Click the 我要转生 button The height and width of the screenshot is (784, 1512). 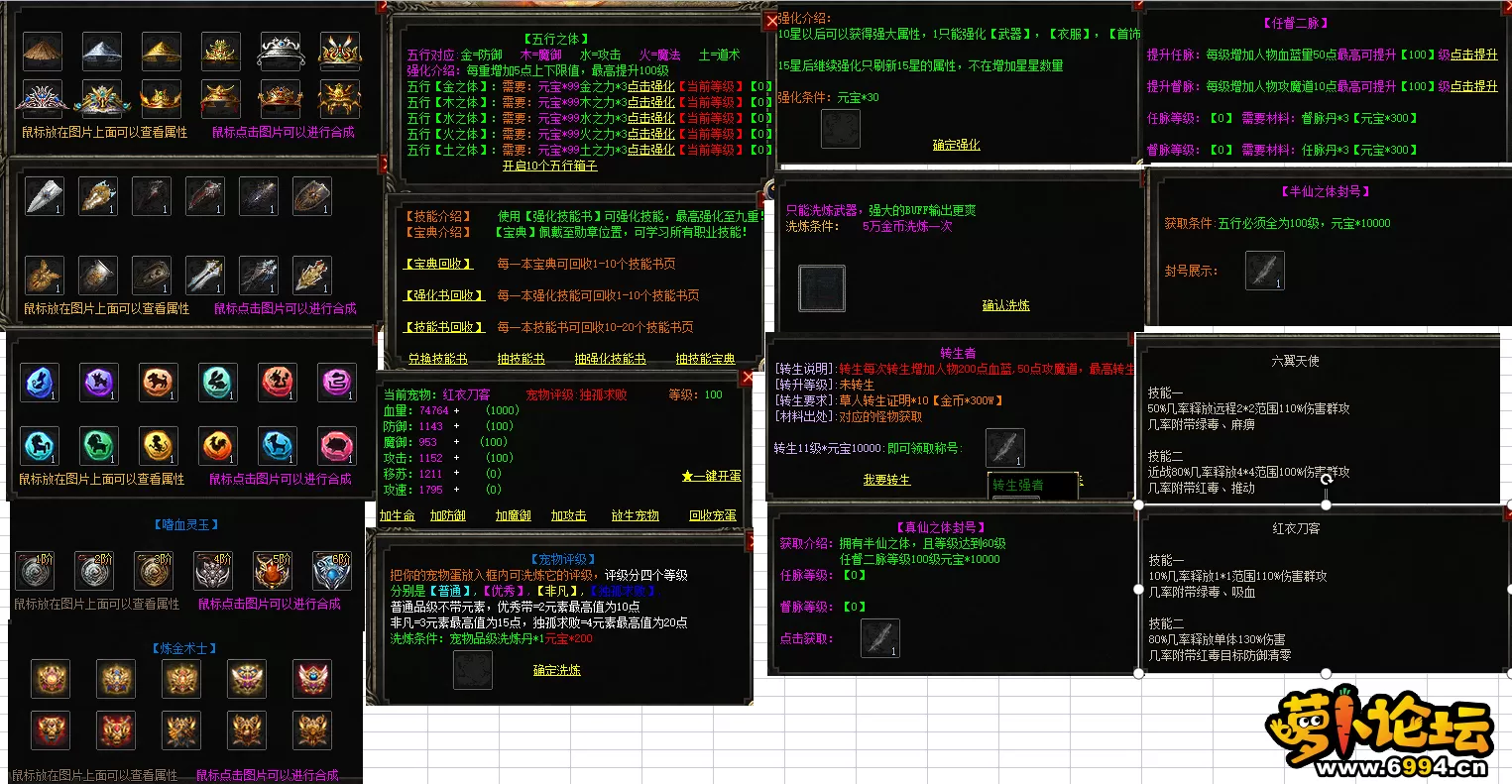[x=886, y=480]
